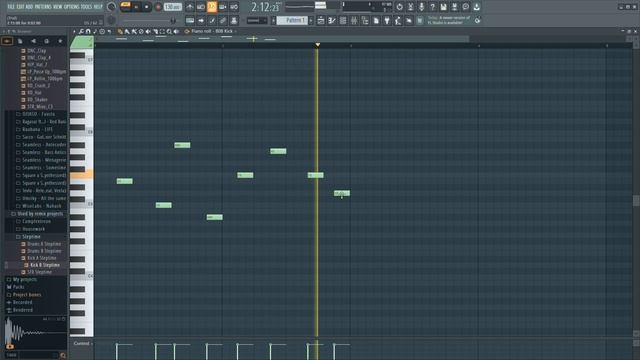Open the ADD menu
Viewport: 640px width, 360px height.
pyautogui.click(x=29, y=7)
